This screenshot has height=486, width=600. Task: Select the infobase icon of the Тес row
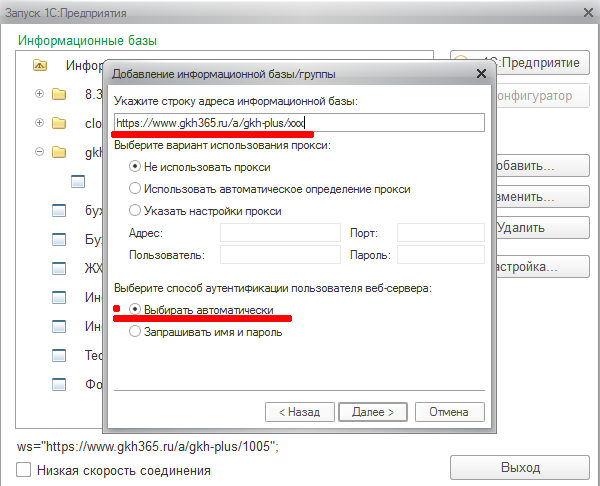59,356
